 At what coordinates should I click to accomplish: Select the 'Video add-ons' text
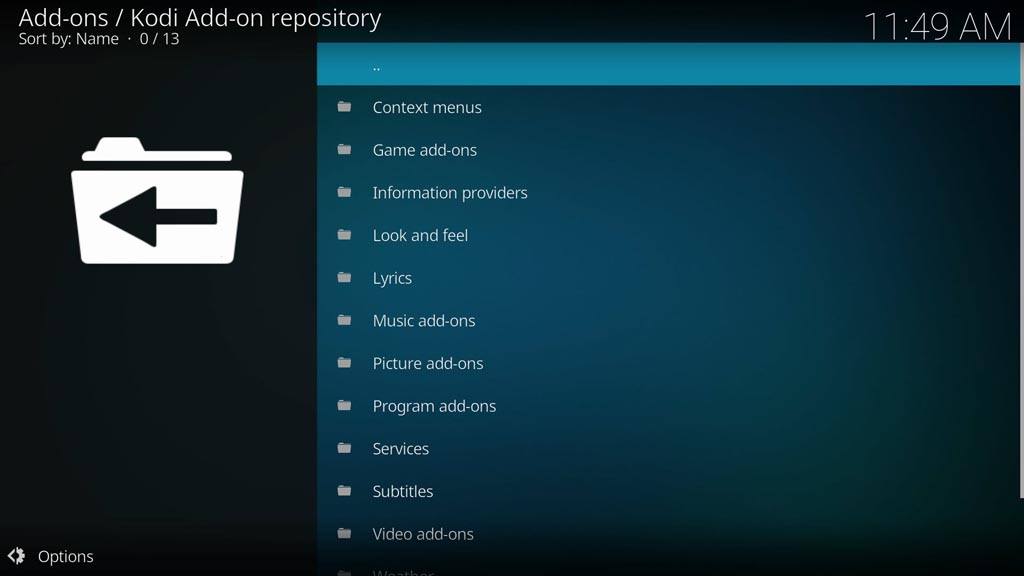[x=423, y=534]
